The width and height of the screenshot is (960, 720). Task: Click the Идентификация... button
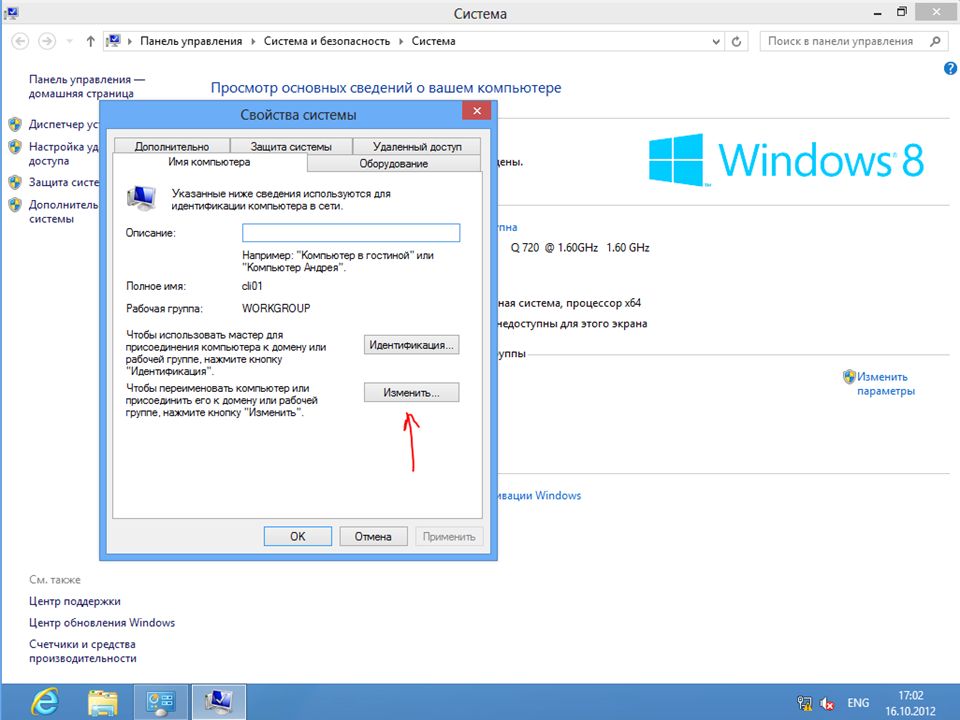(411, 345)
